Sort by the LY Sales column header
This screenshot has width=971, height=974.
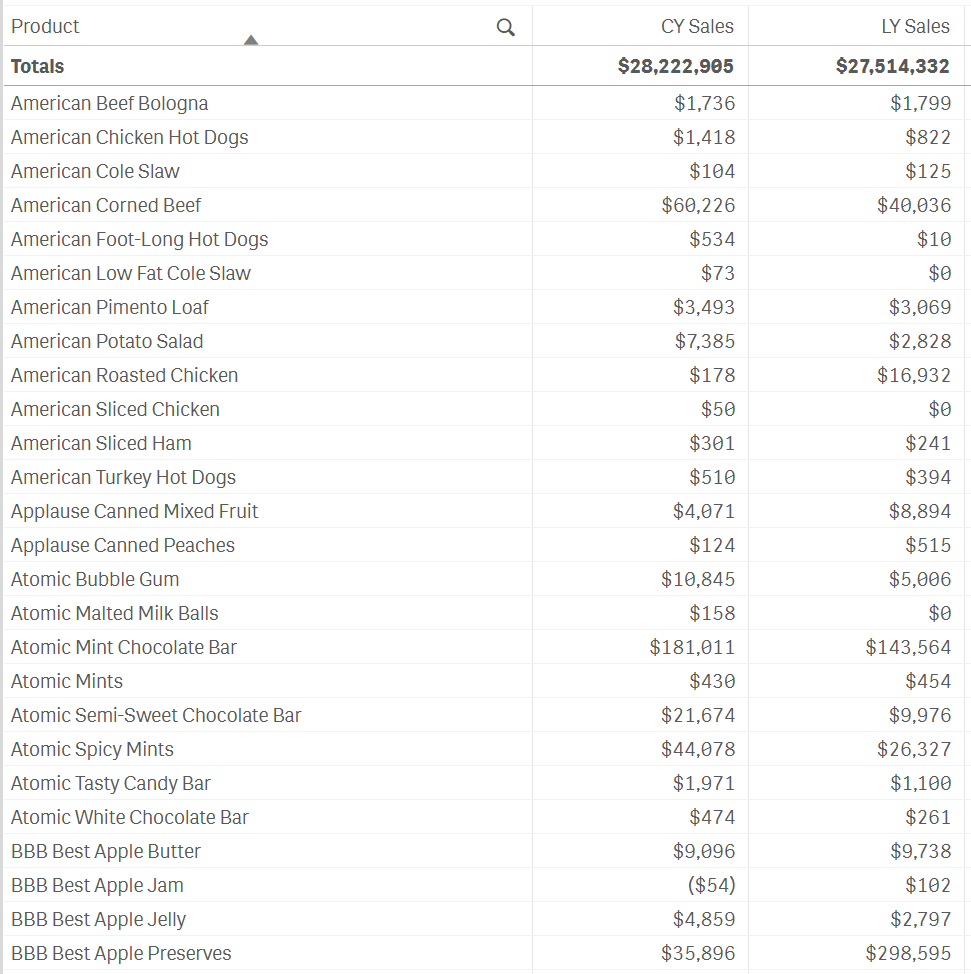[x=915, y=27]
